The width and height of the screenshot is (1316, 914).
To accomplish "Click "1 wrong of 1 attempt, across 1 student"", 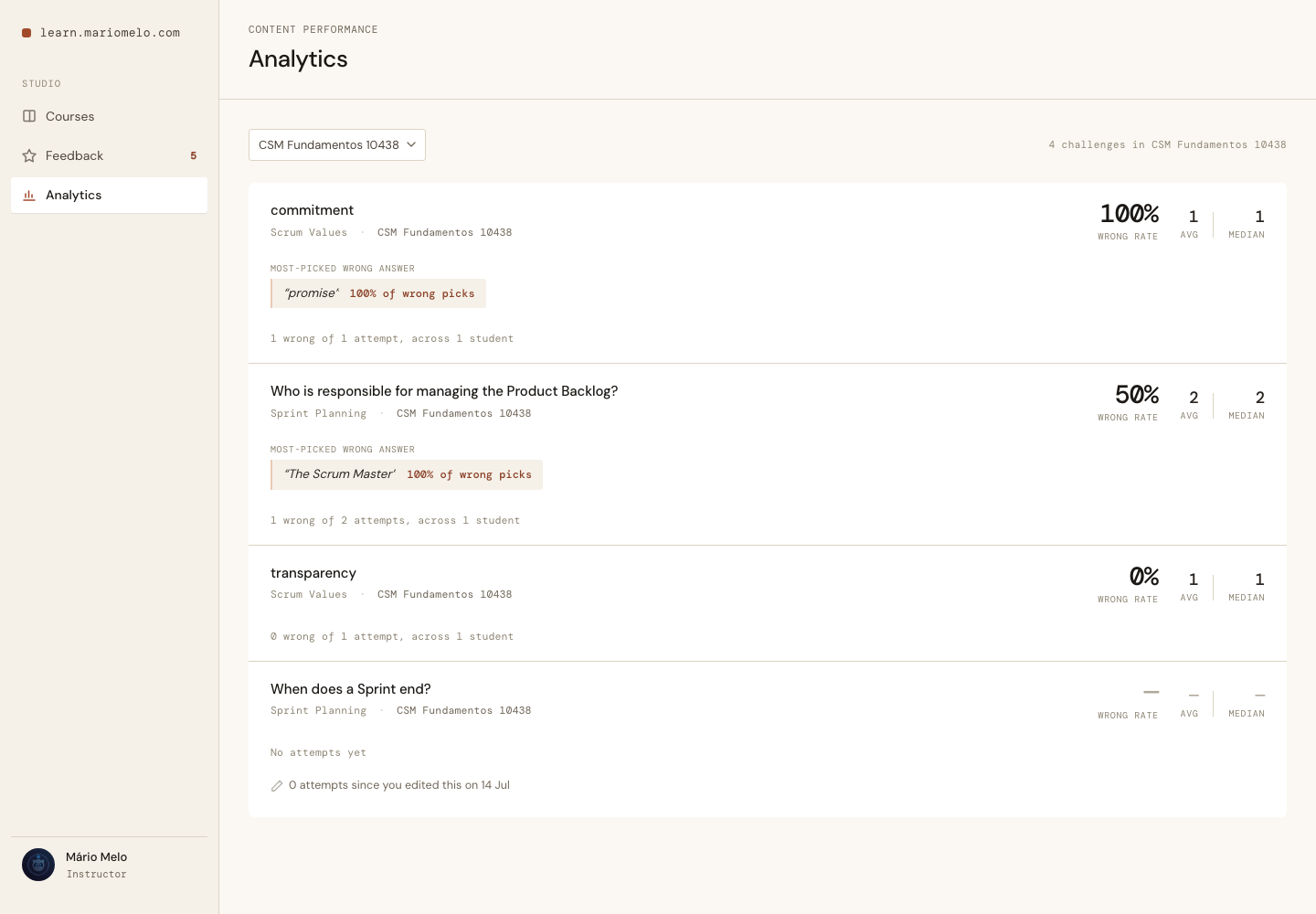I will click(x=392, y=339).
